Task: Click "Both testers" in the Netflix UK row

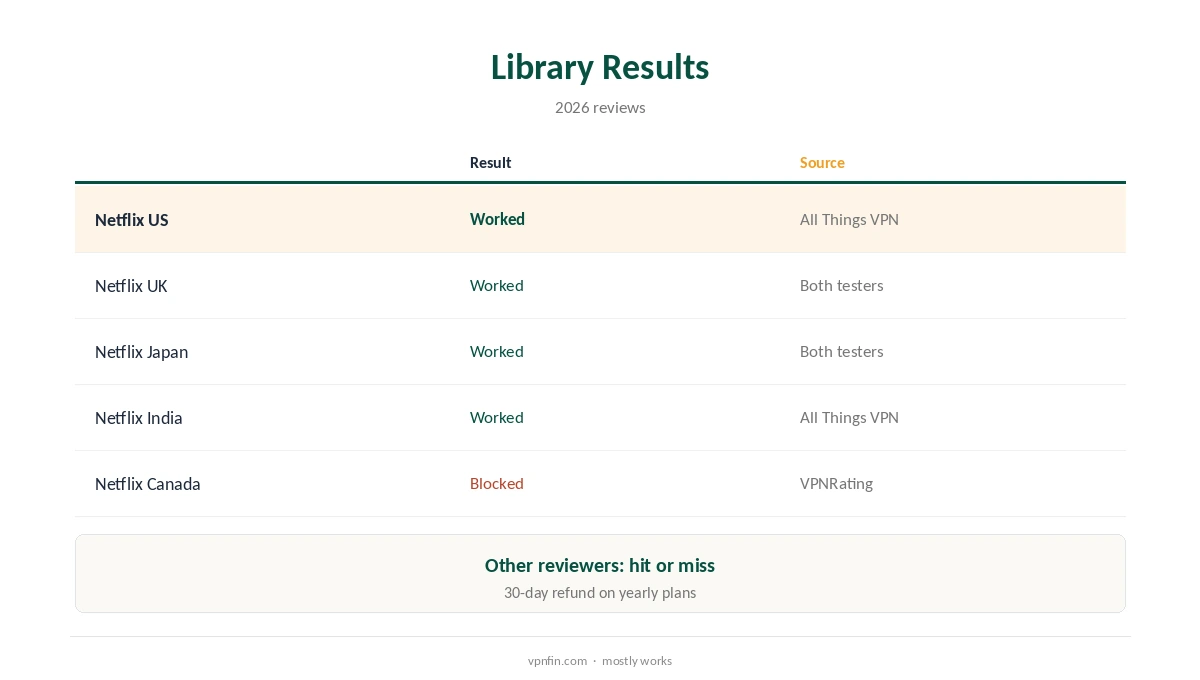Action: pyautogui.click(x=841, y=285)
